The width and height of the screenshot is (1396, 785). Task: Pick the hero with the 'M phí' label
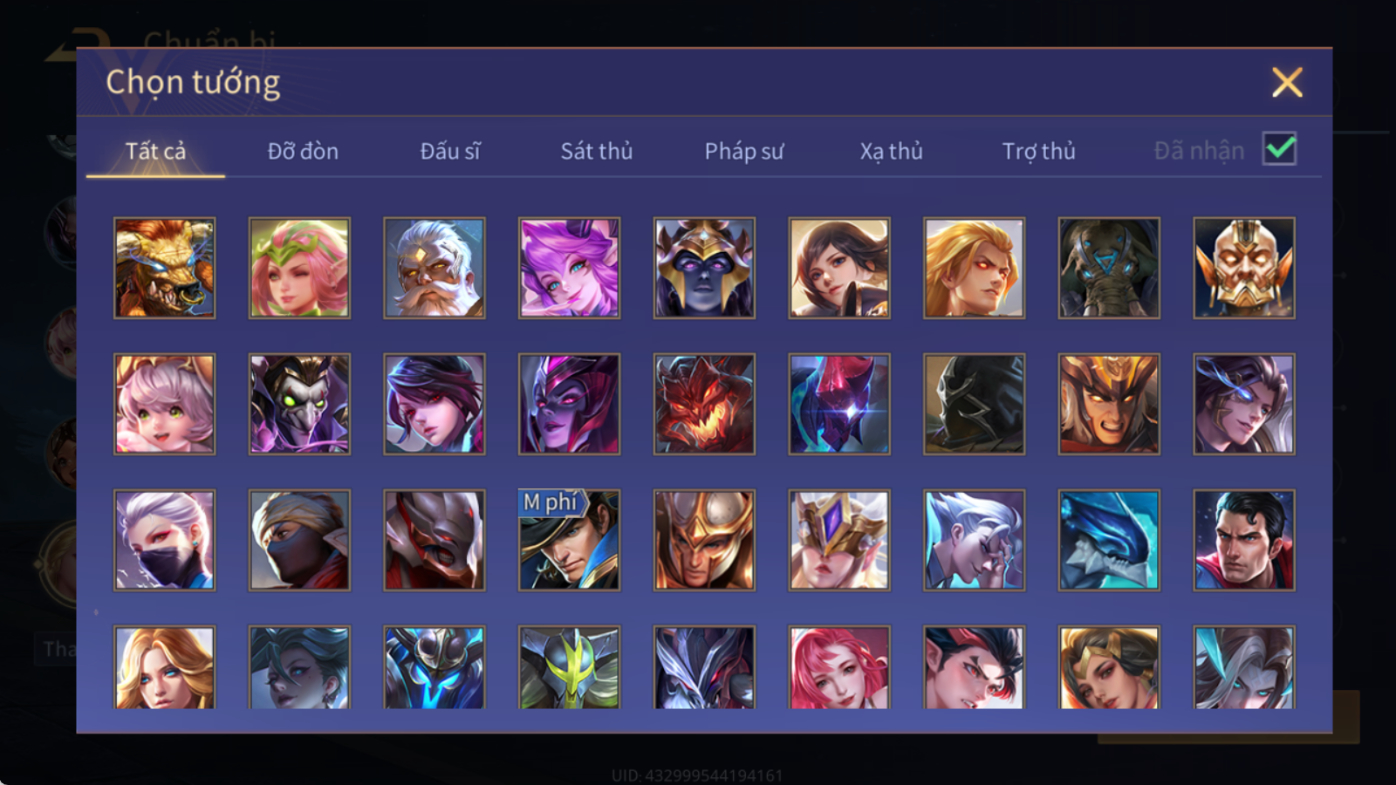tap(569, 540)
